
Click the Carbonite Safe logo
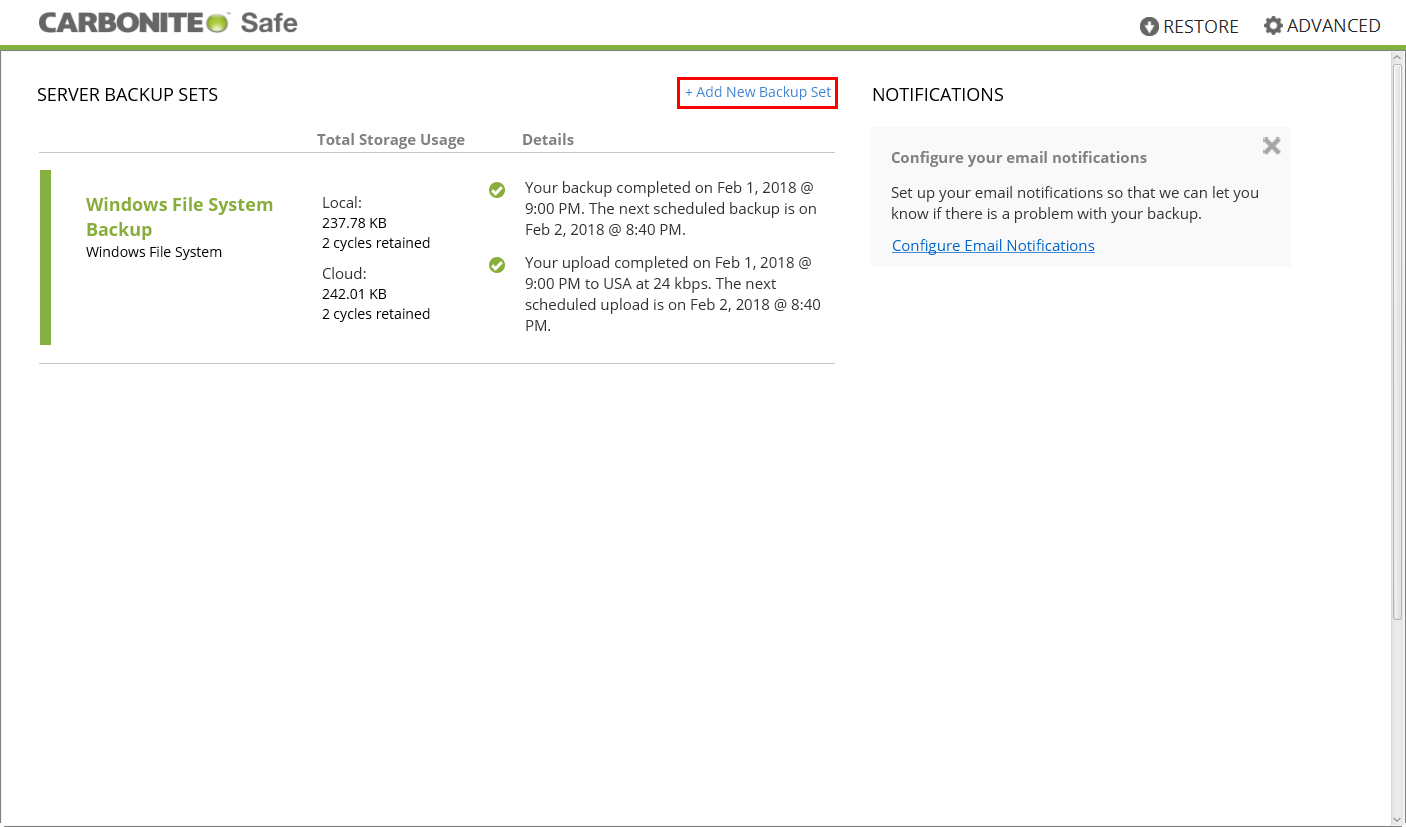168,23
